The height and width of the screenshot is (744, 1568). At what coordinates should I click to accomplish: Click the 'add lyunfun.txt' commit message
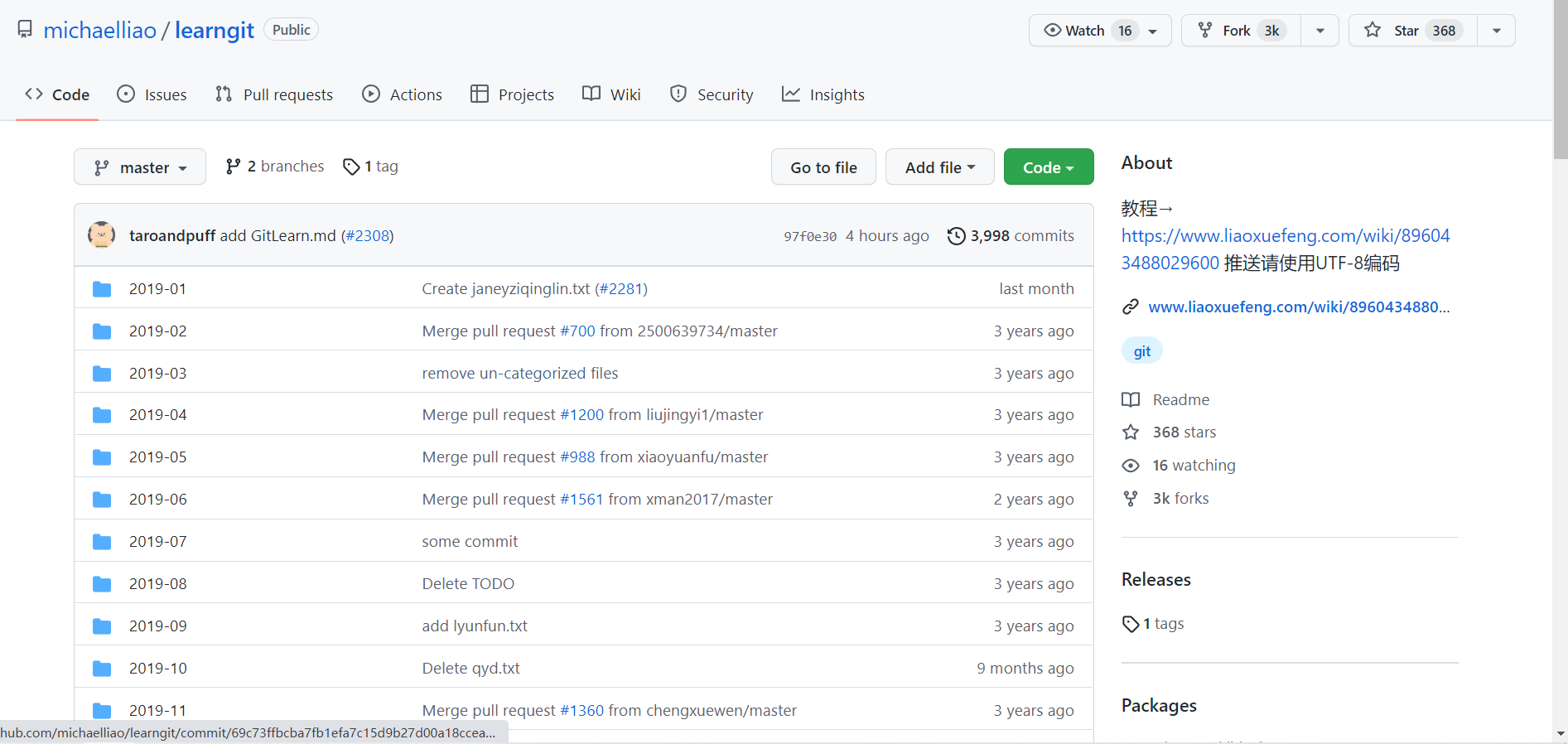pyautogui.click(x=475, y=626)
